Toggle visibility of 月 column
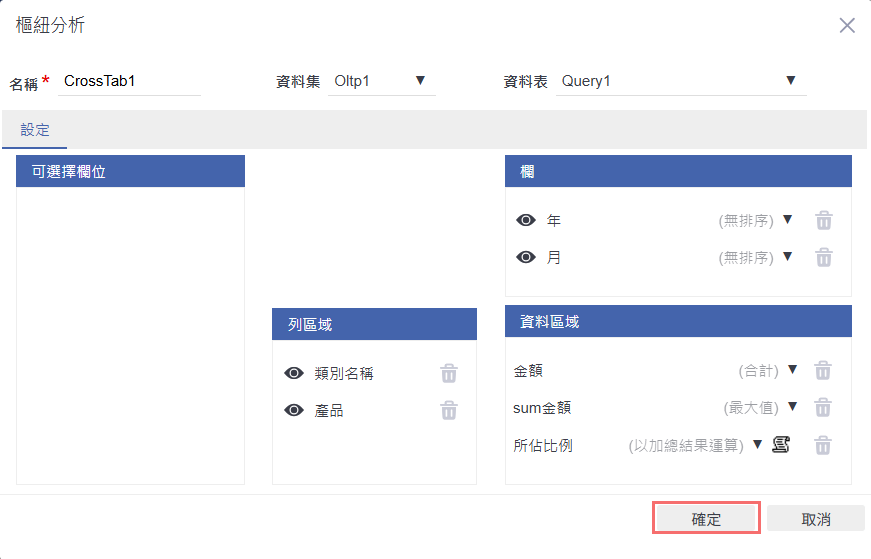This screenshot has width=871, height=559. [526, 257]
